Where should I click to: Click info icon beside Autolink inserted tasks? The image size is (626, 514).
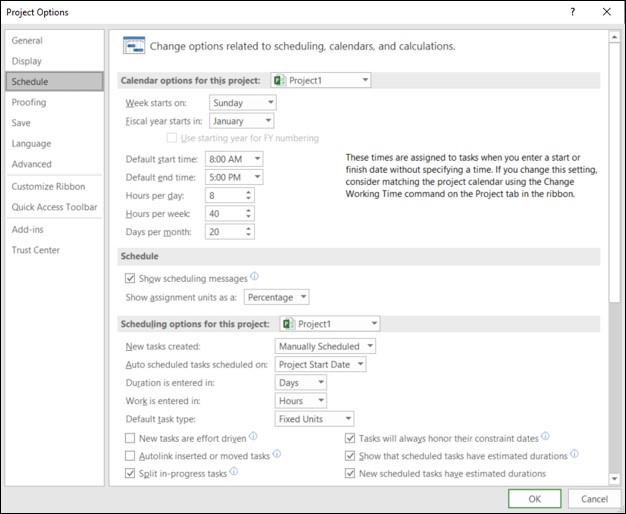pyautogui.click(x=277, y=454)
